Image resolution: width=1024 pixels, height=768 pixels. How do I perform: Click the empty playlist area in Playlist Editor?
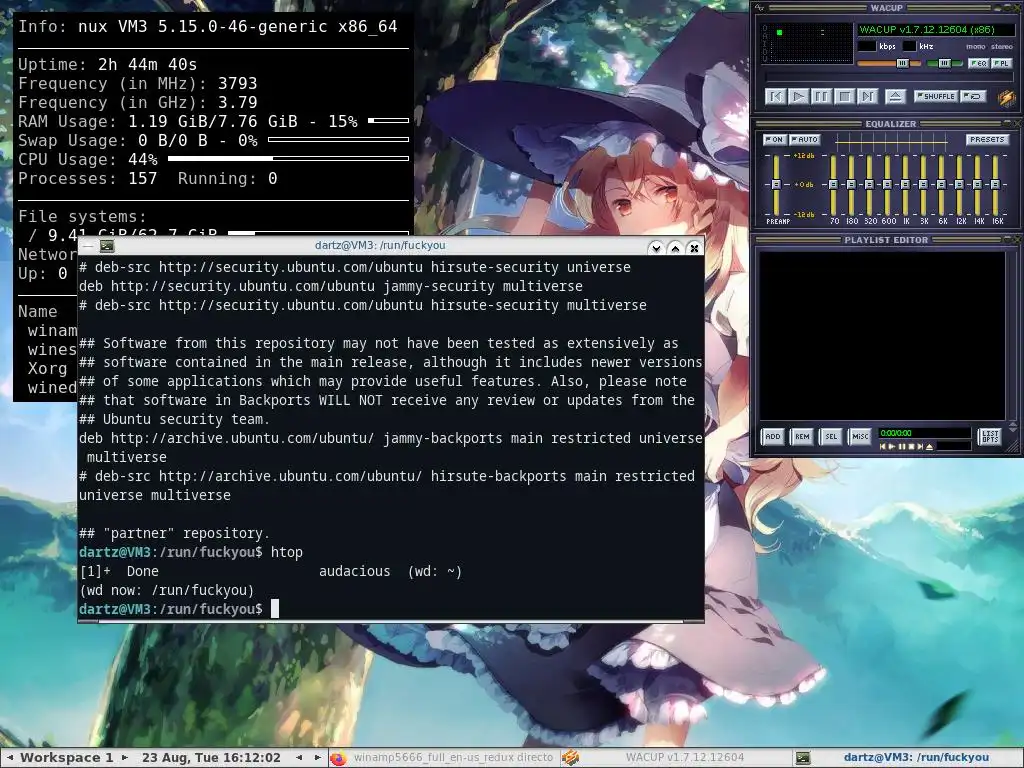(882, 335)
